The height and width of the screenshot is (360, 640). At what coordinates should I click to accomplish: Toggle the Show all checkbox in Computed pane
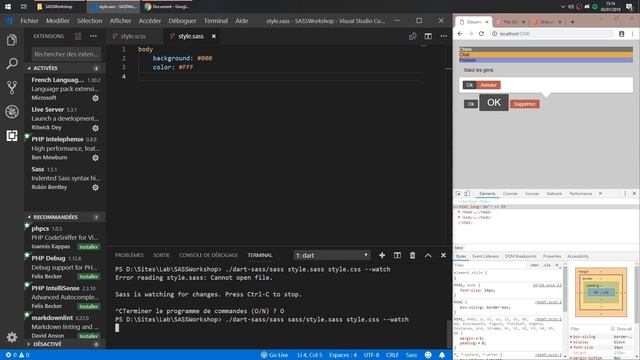click(613, 329)
